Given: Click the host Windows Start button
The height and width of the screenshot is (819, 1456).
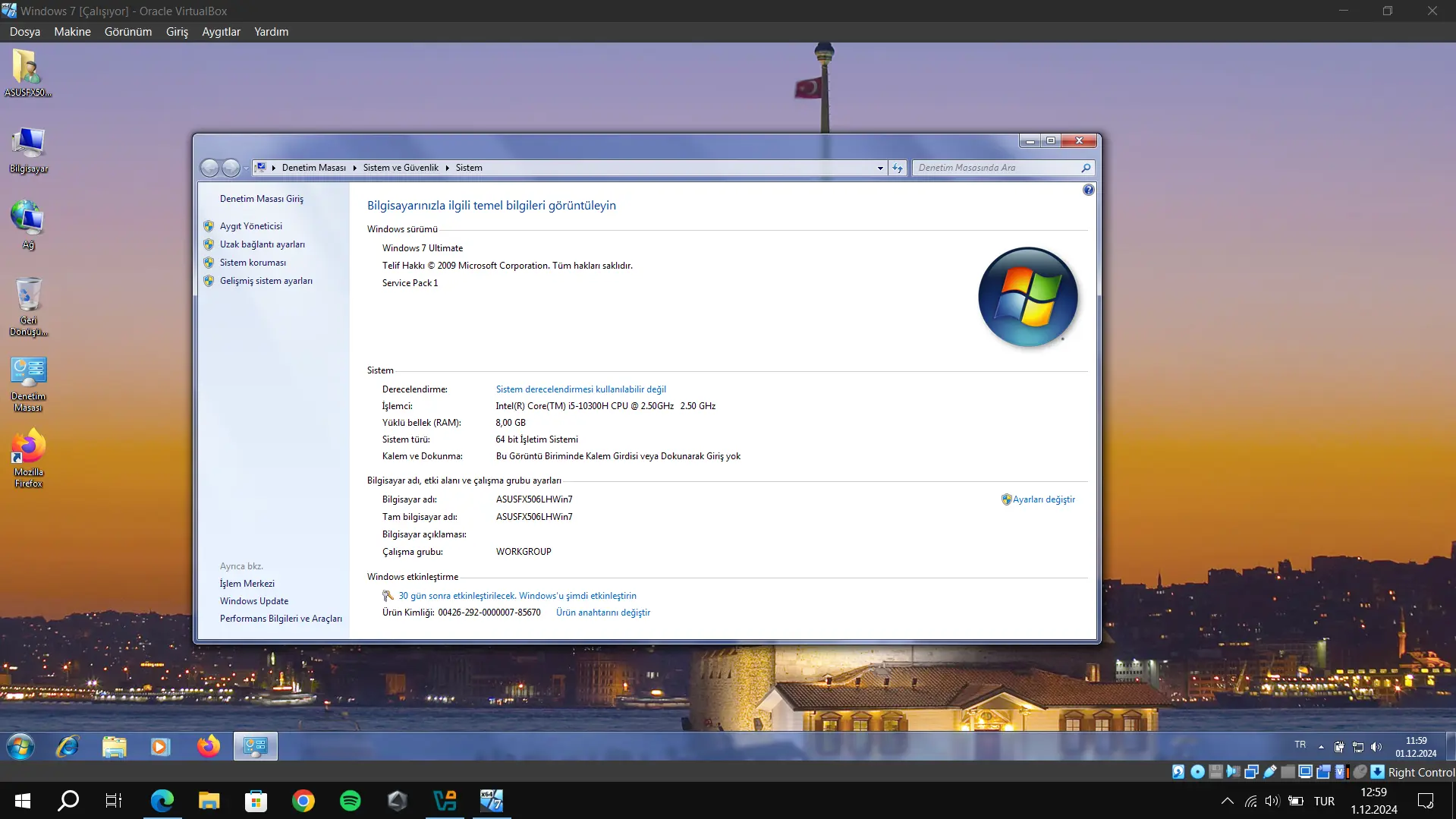Looking at the screenshot, I should click(x=23, y=801).
